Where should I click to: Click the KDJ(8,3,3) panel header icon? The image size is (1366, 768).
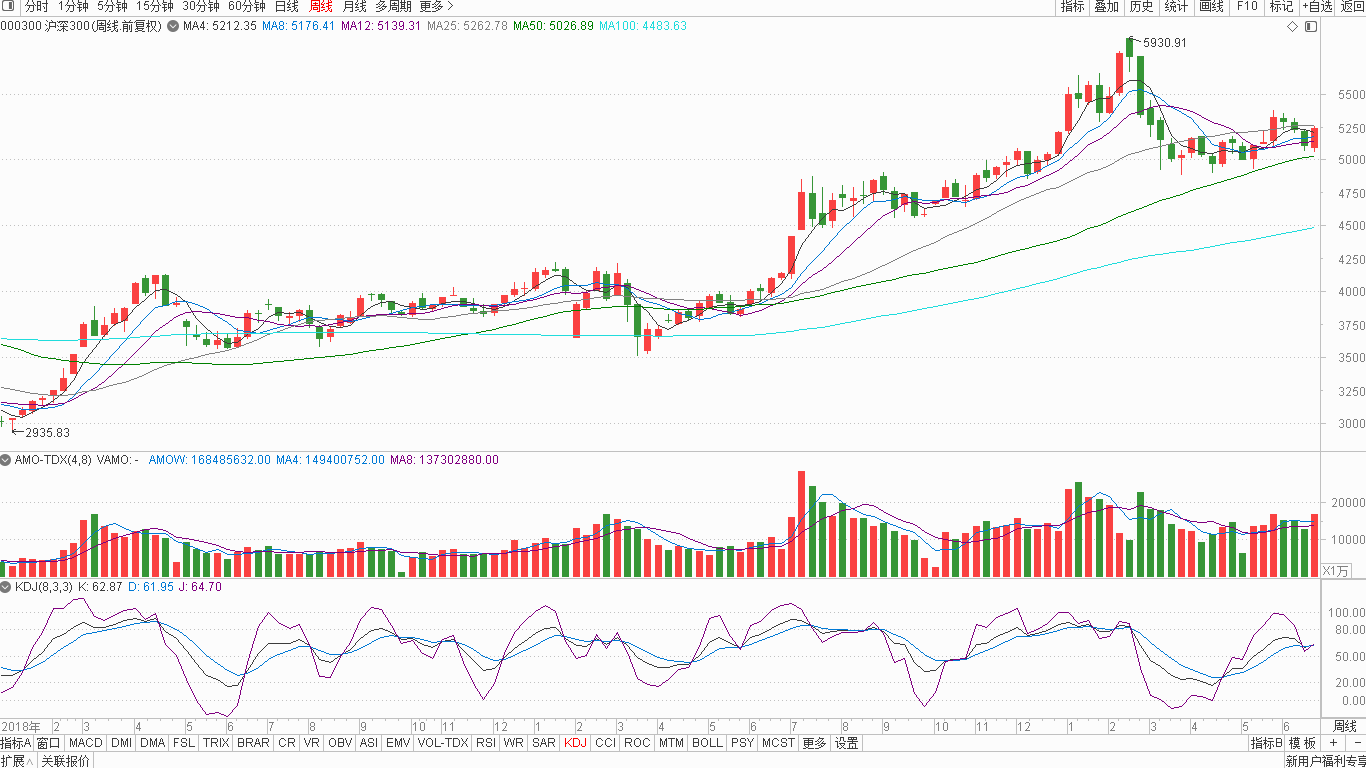(x=6, y=587)
